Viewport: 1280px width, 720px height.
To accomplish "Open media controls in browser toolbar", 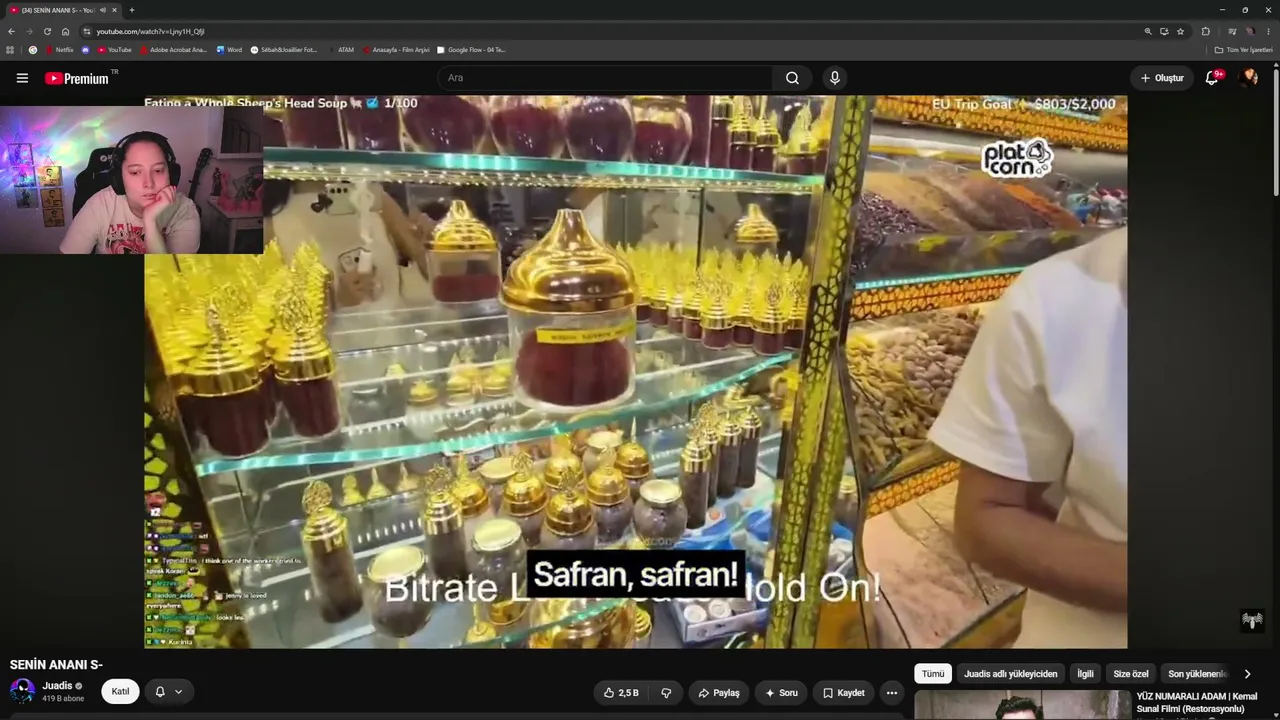I will (x=1232, y=31).
